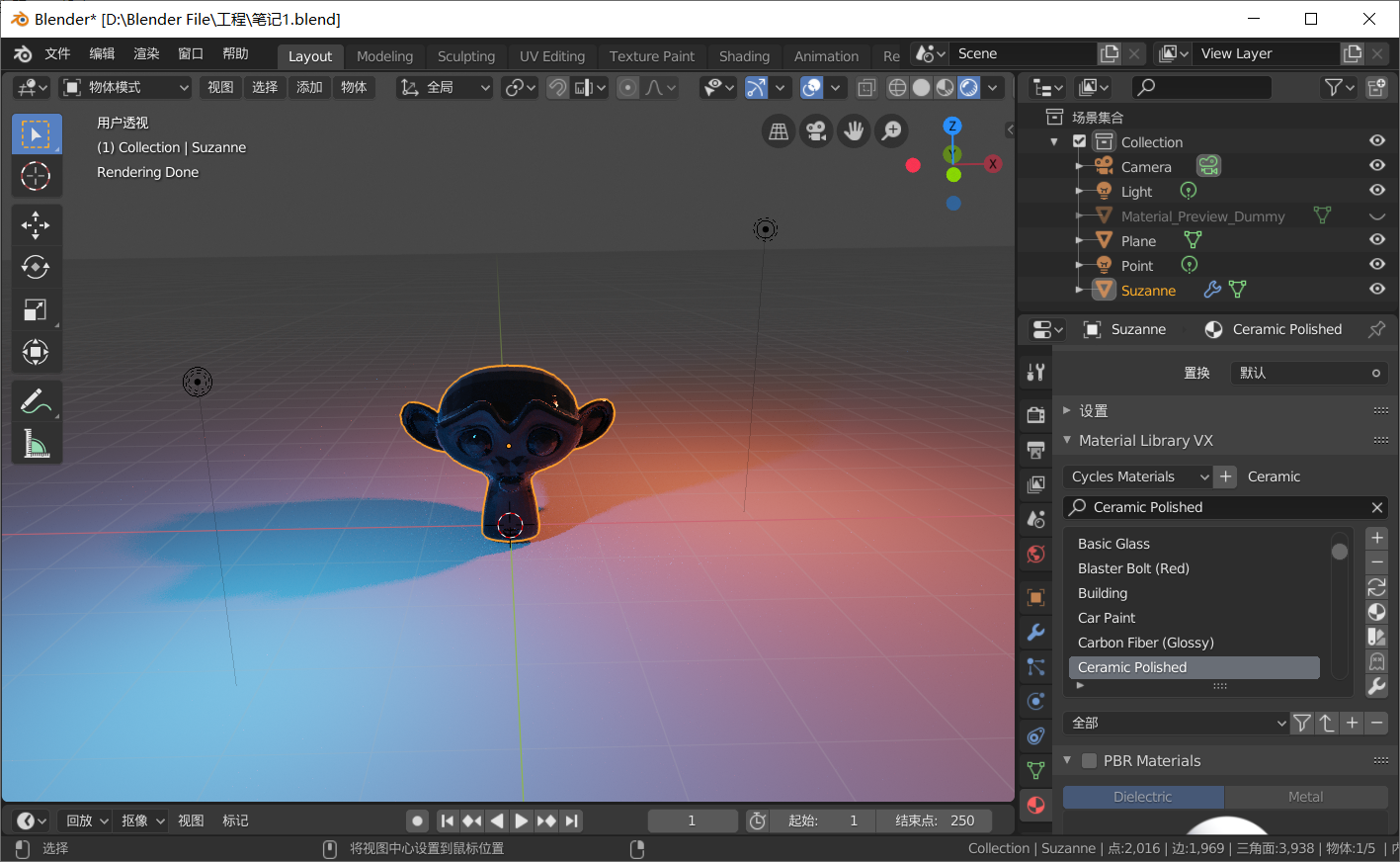Viewport: 1400px width, 862px height.
Task: Activate the 3D Cursor tool
Action: coord(36,176)
